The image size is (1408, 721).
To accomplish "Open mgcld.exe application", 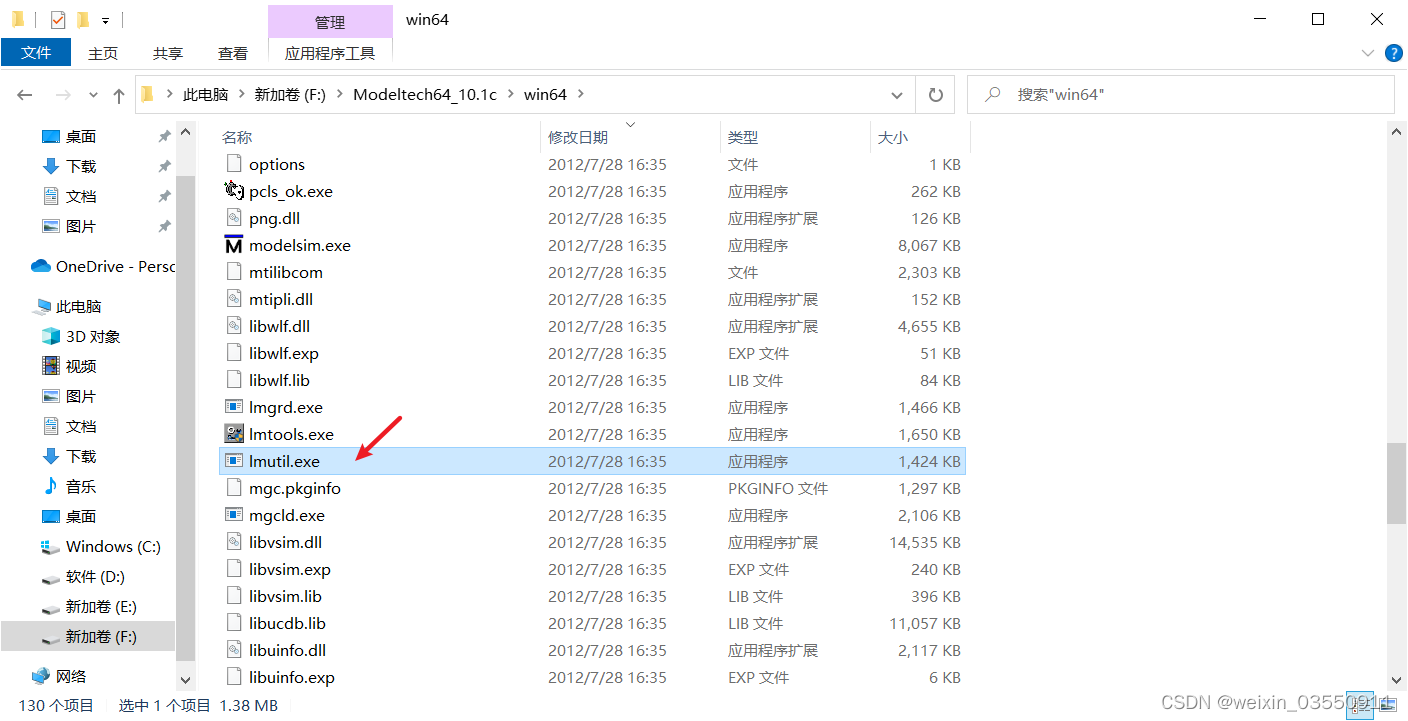I will [x=289, y=515].
